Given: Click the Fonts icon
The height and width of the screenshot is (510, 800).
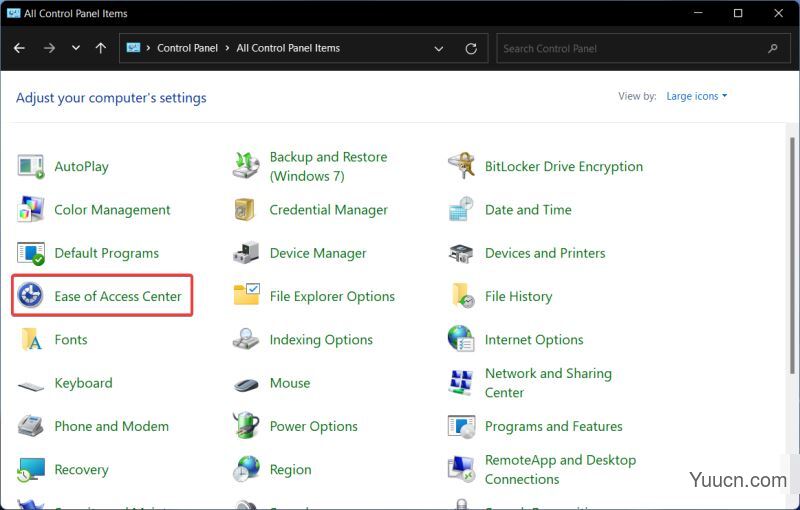Looking at the screenshot, I should coord(31,339).
